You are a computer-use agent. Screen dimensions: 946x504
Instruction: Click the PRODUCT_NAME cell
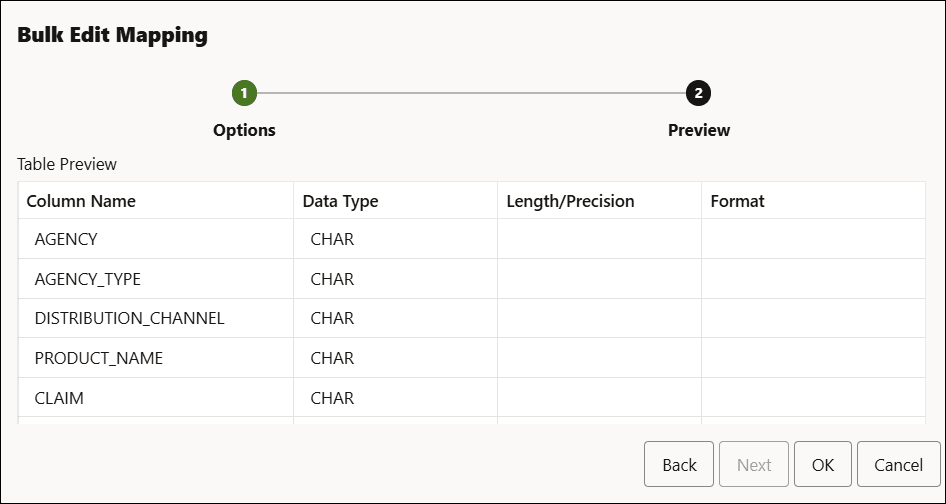point(98,358)
